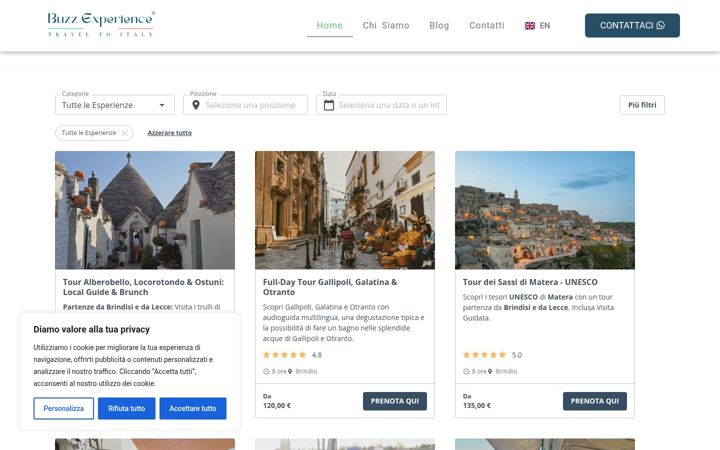
Task: Click the location pin icon in Posizione
Action: [196, 105]
